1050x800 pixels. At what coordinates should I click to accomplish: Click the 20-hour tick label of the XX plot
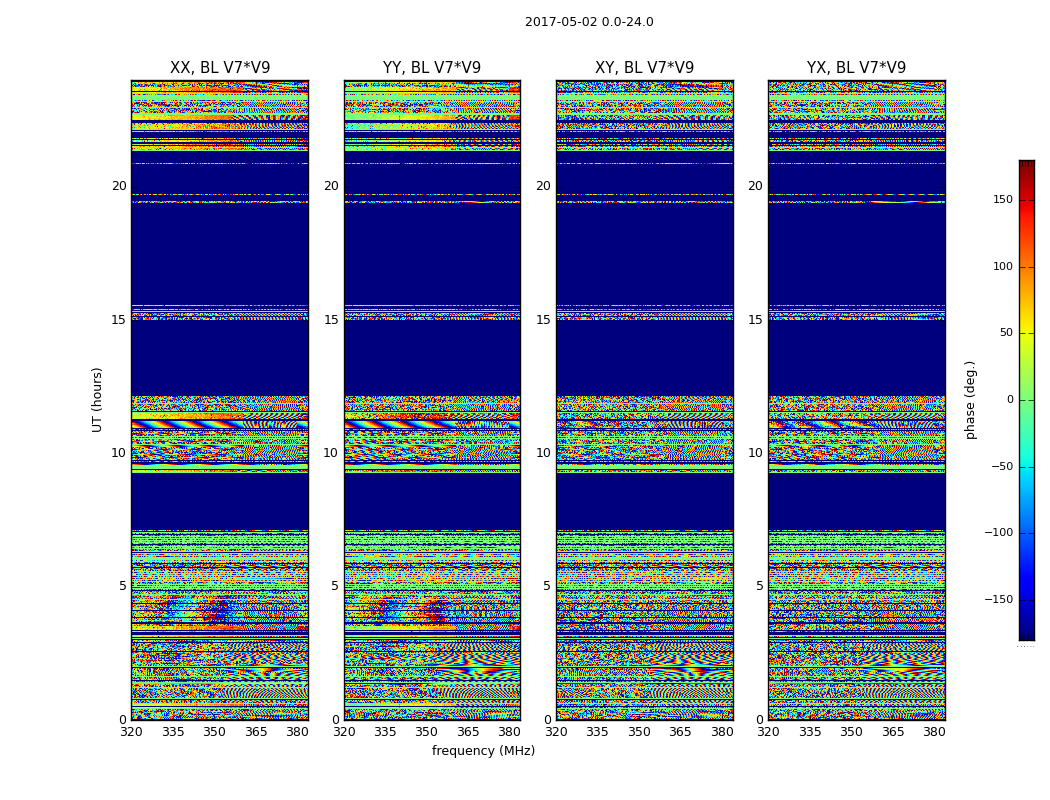[119, 186]
